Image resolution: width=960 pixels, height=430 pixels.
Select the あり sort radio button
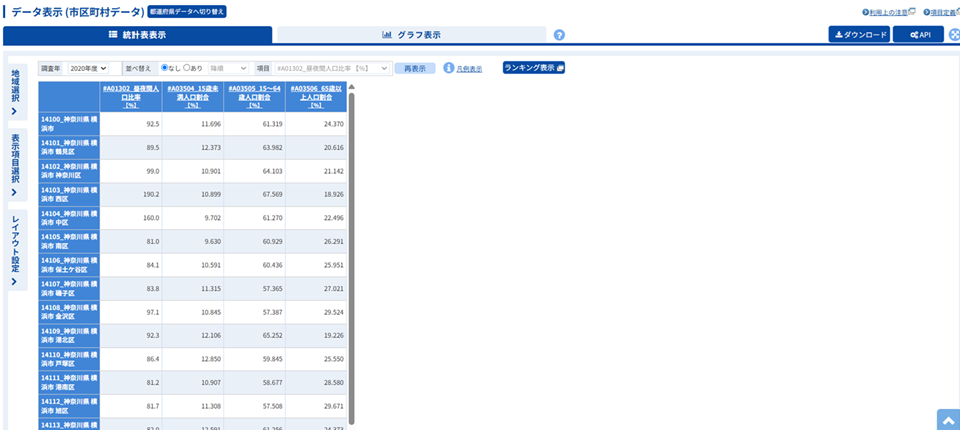(187, 68)
